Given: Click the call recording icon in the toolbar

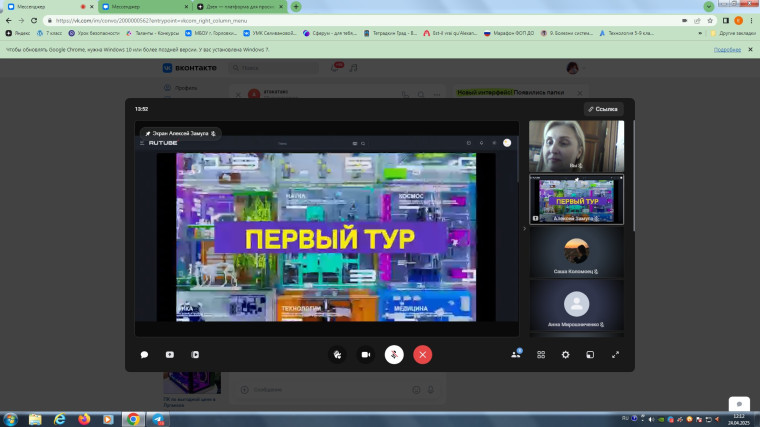Looking at the screenshot, I should coord(195,355).
